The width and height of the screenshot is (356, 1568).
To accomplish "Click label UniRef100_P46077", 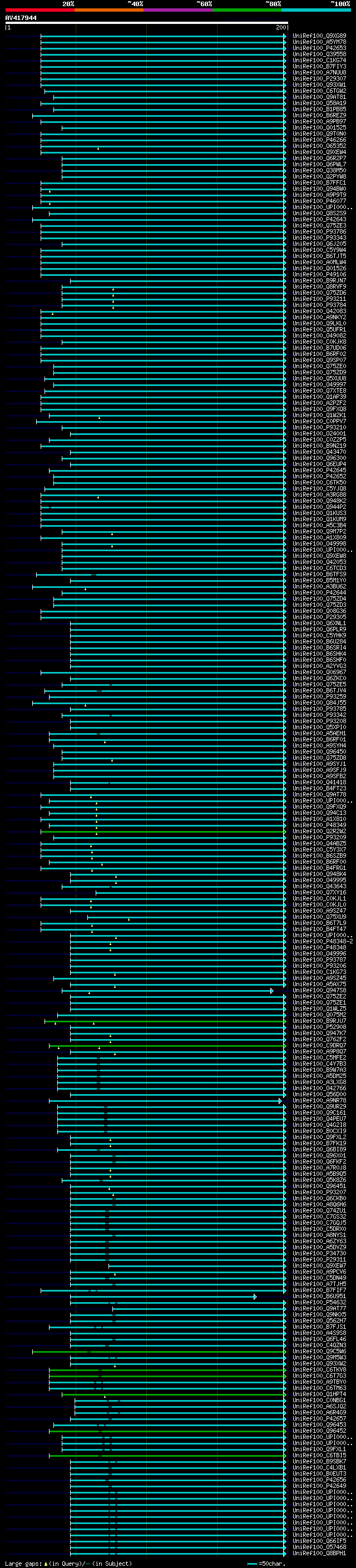I will point(319,201).
